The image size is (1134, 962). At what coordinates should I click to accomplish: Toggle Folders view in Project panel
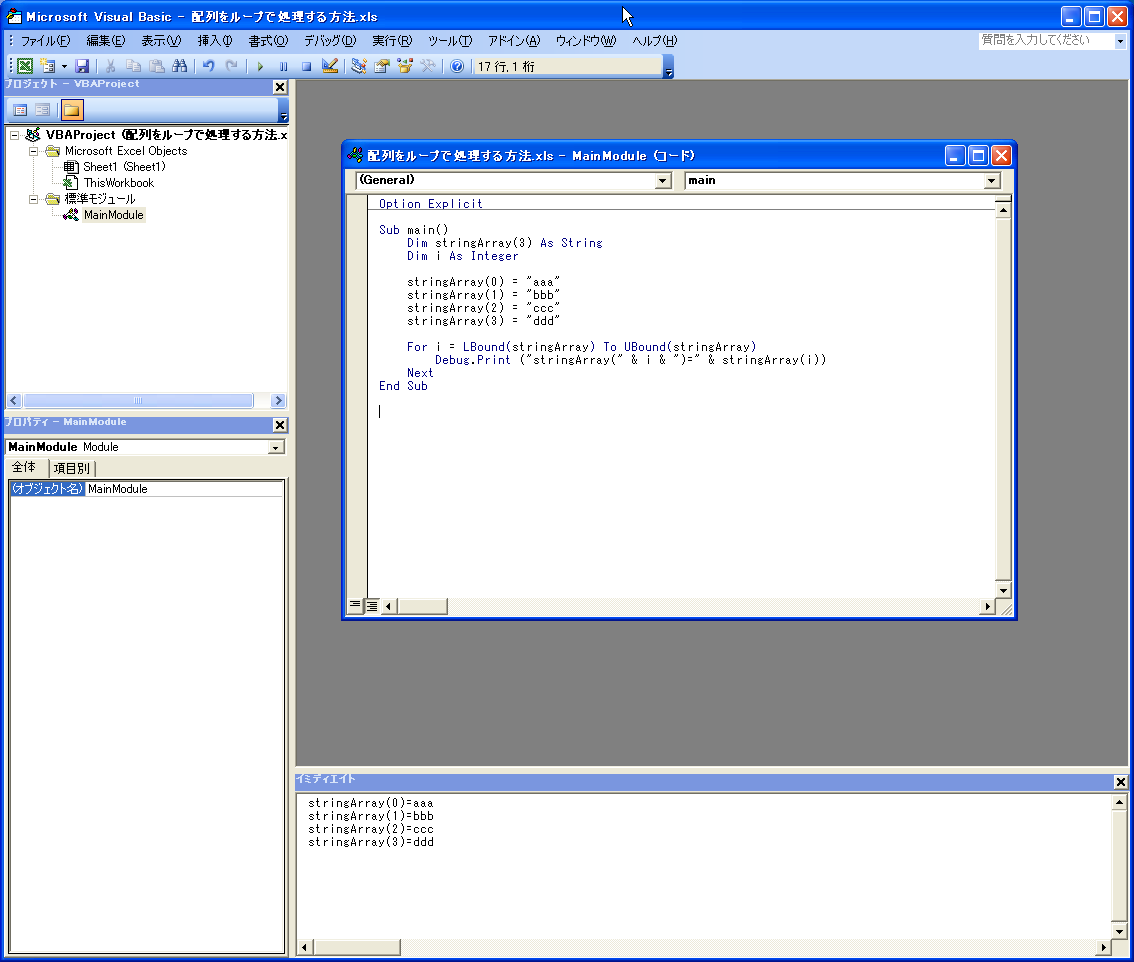(72, 110)
